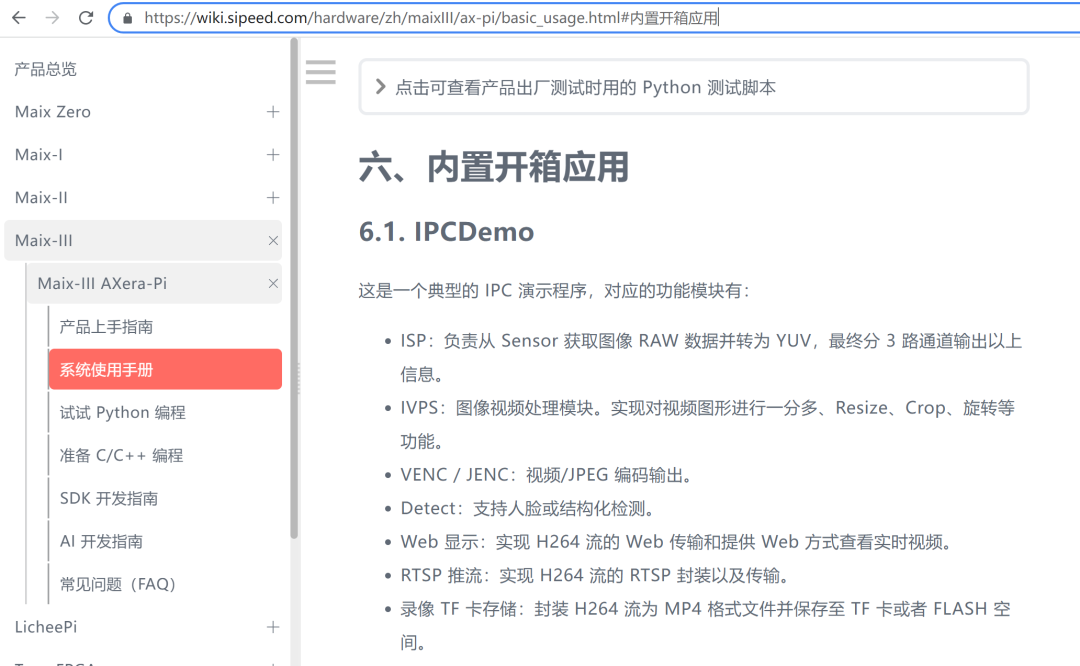Toggle sidebar with hamburger menu icon
Image resolution: width=1080 pixels, height=666 pixels.
click(x=320, y=72)
